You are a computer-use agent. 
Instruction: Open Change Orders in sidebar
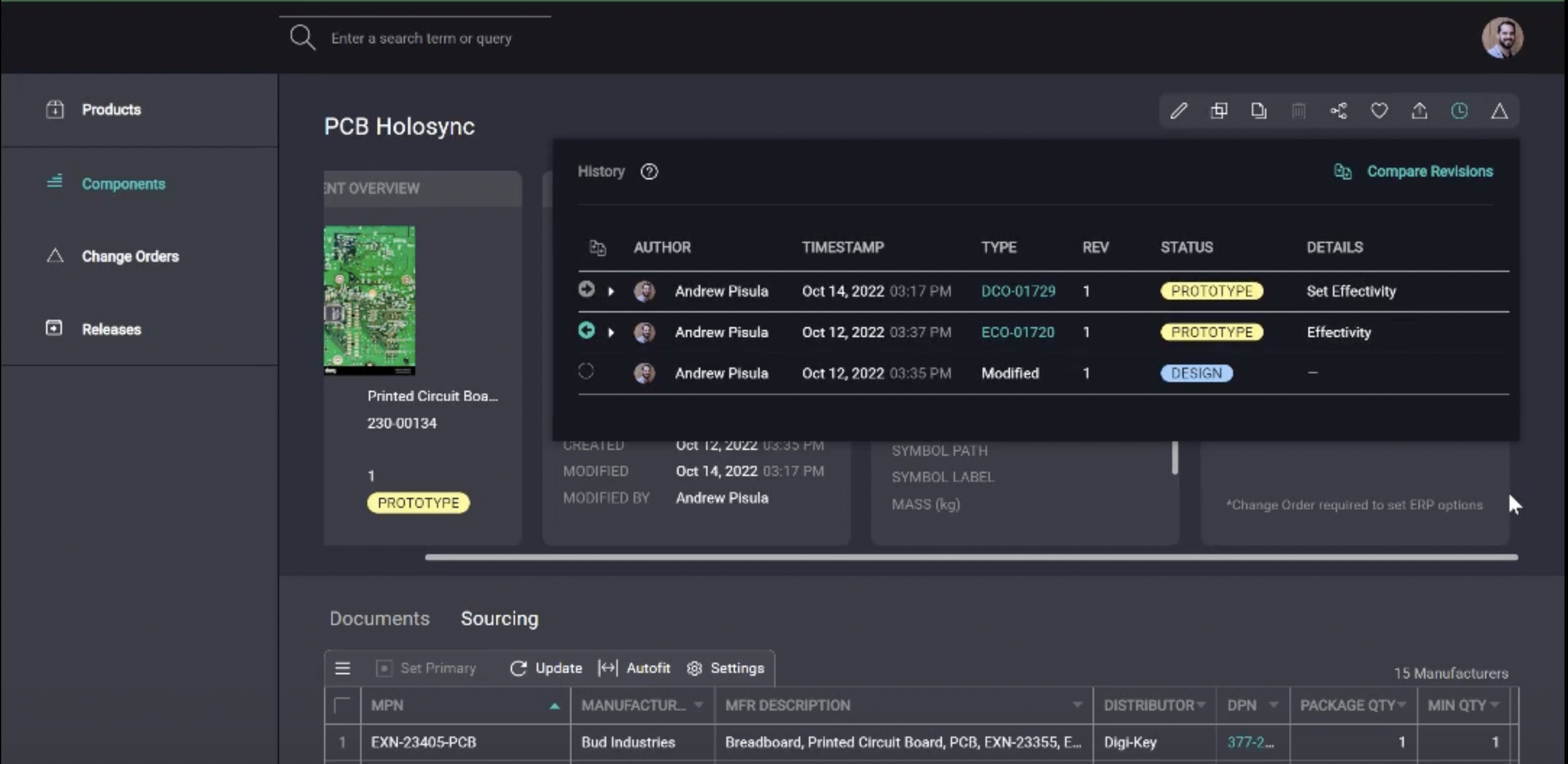click(130, 256)
